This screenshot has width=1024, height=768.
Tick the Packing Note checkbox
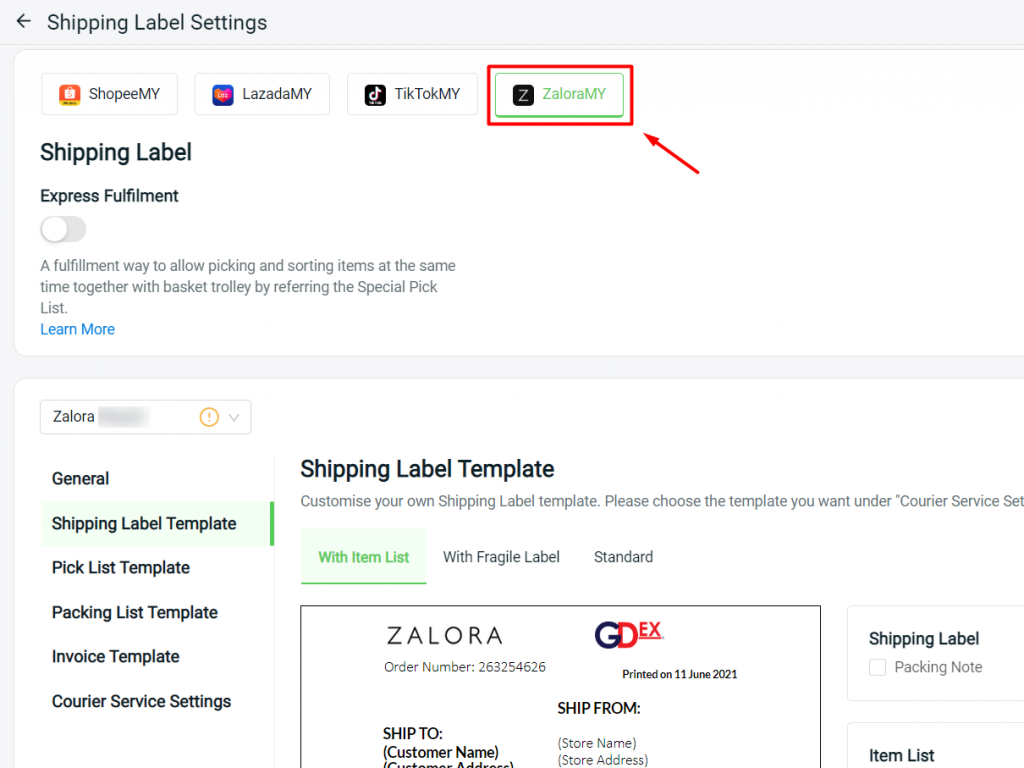(x=877, y=667)
